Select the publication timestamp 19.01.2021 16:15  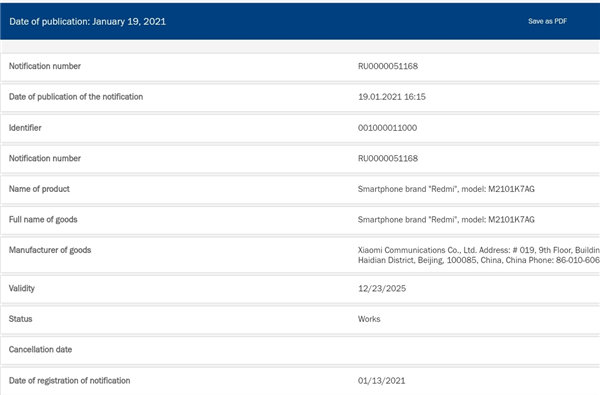pyautogui.click(x=391, y=97)
